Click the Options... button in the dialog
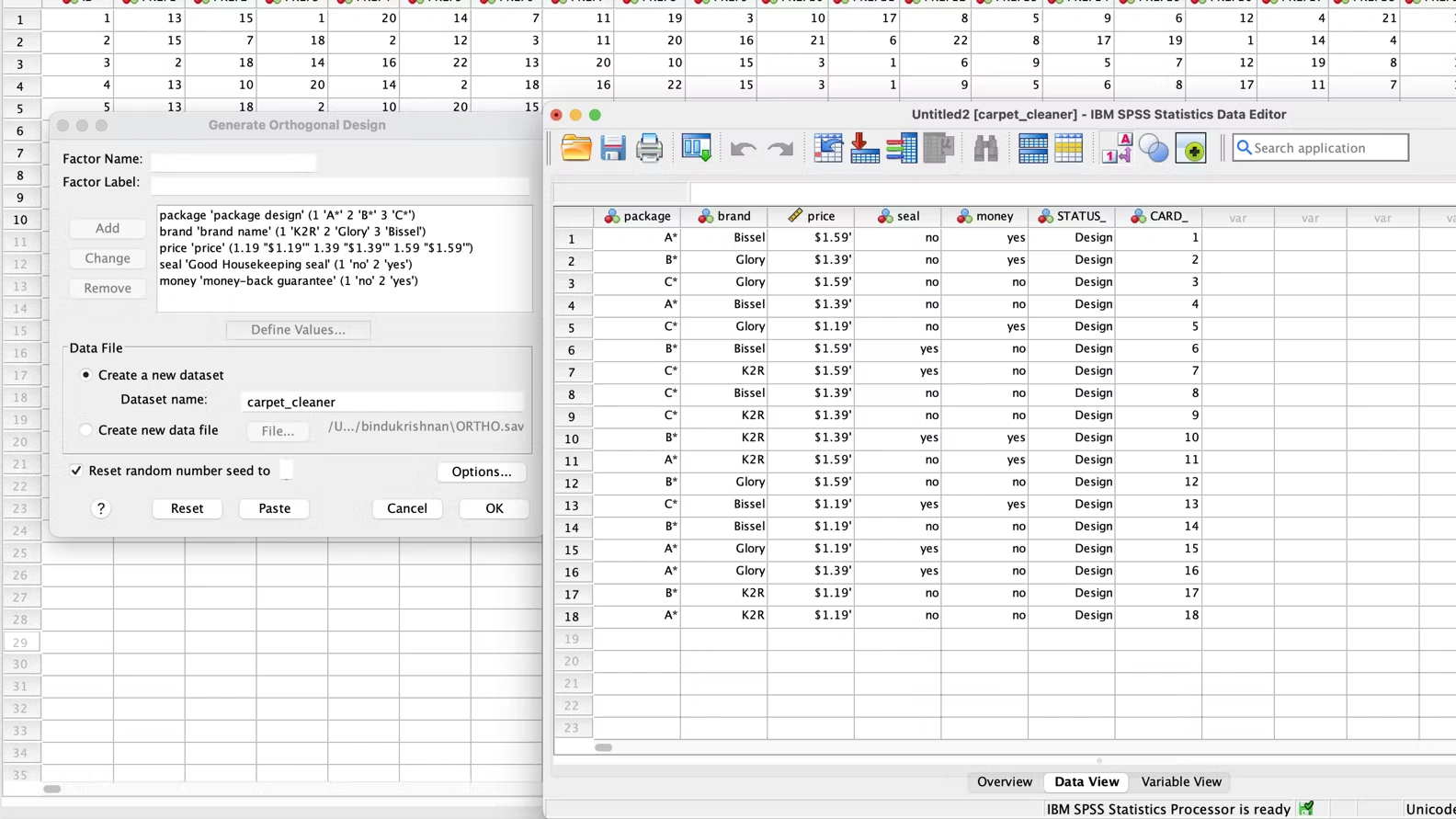1456x819 pixels. click(481, 472)
